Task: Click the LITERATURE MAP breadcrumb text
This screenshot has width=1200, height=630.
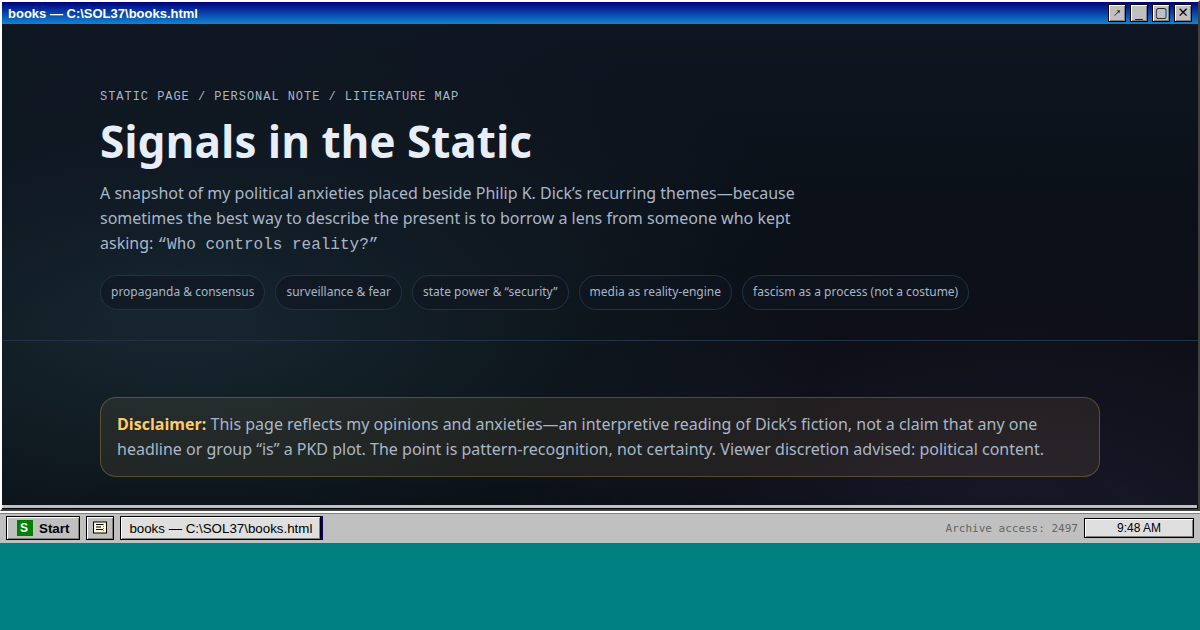Action: (x=401, y=96)
